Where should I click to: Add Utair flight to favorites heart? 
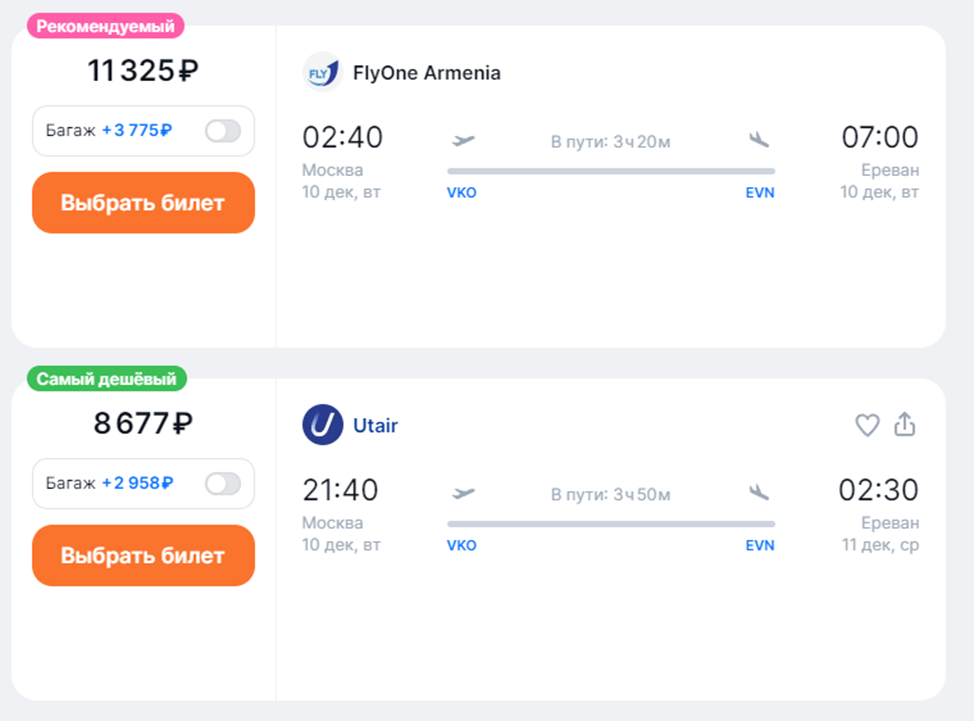[867, 425]
